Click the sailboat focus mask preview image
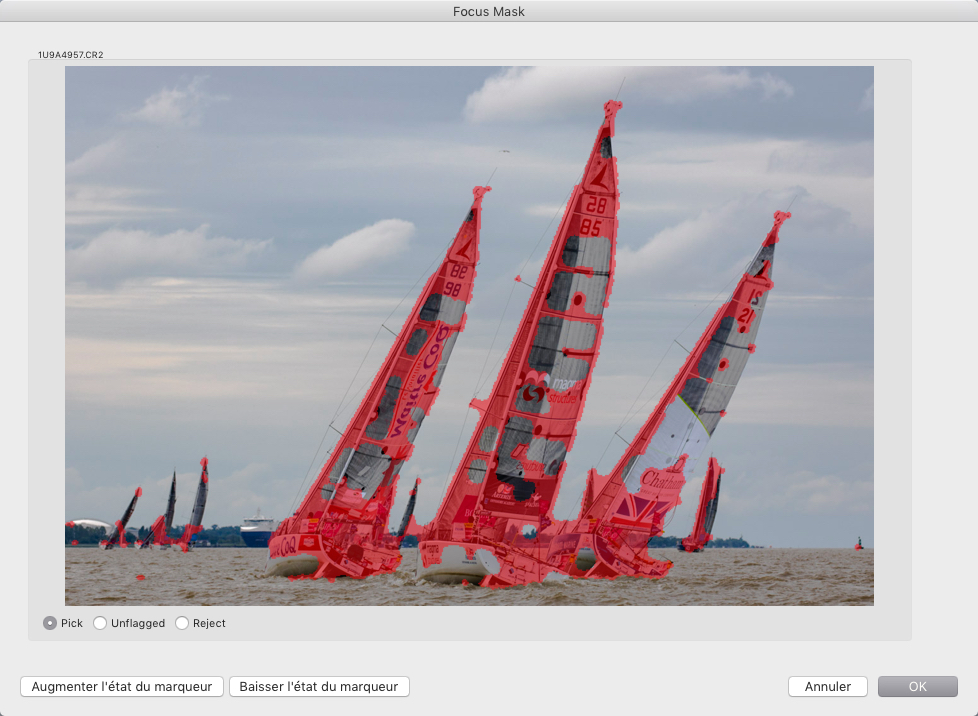This screenshot has height=716, width=978. 469,336
